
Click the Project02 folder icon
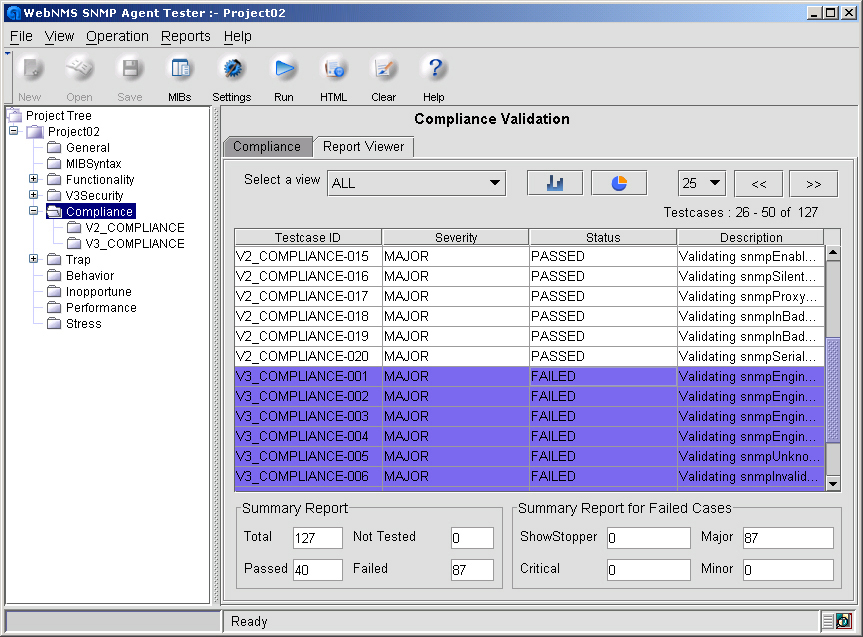pos(35,132)
